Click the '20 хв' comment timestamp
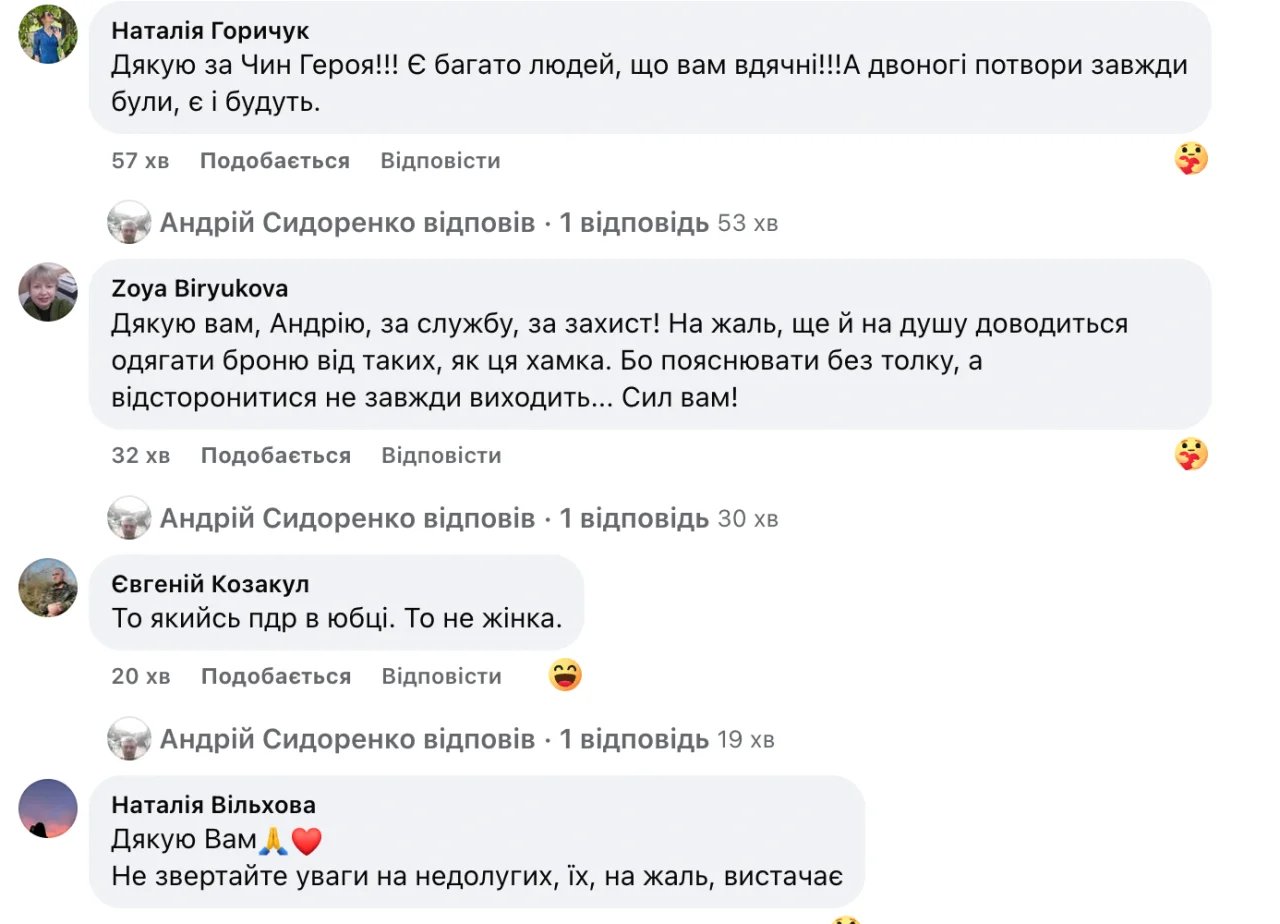Viewport: 1280px width, 924px height. [141, 677]
